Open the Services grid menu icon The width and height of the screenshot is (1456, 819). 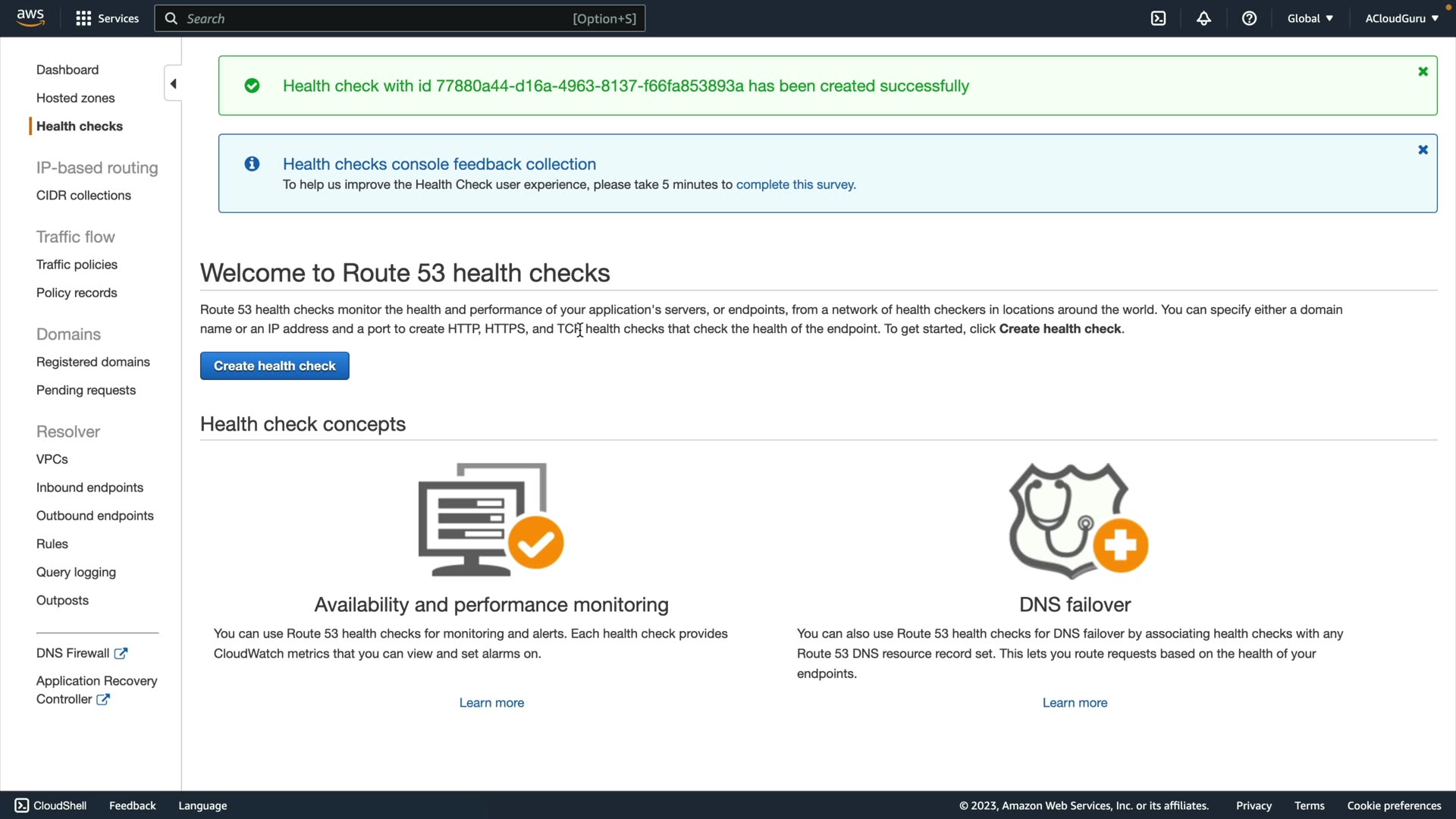pos(83,18)
